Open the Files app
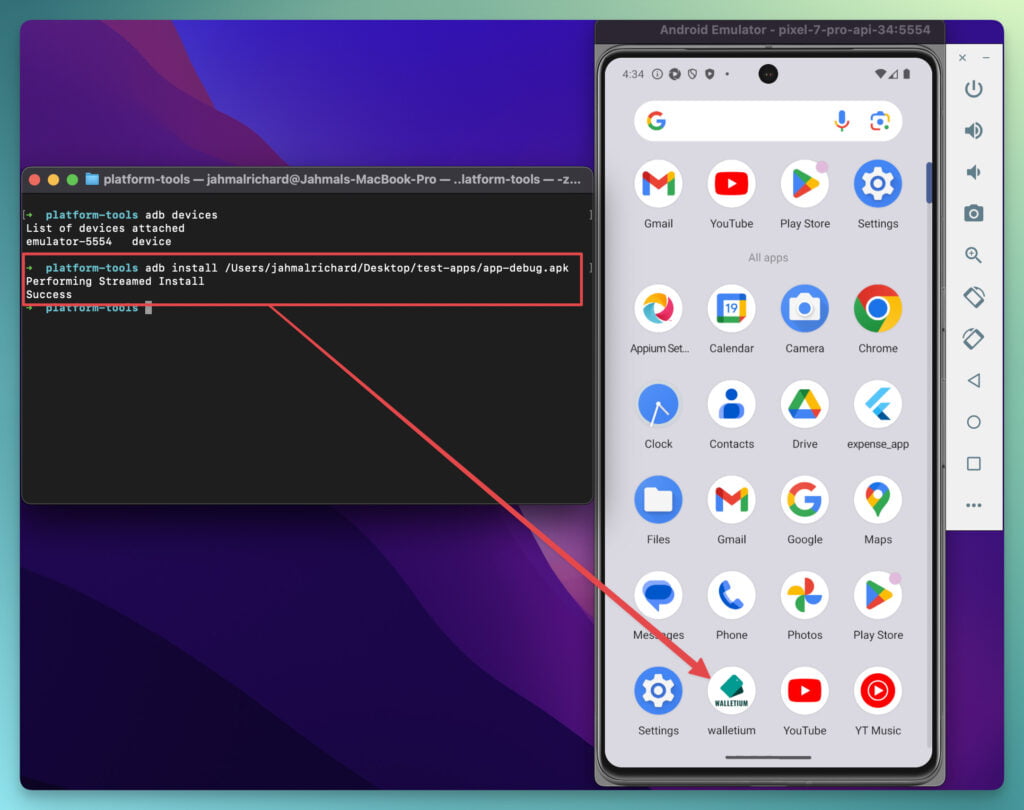 pyautogui.click(x=658, y=500)
